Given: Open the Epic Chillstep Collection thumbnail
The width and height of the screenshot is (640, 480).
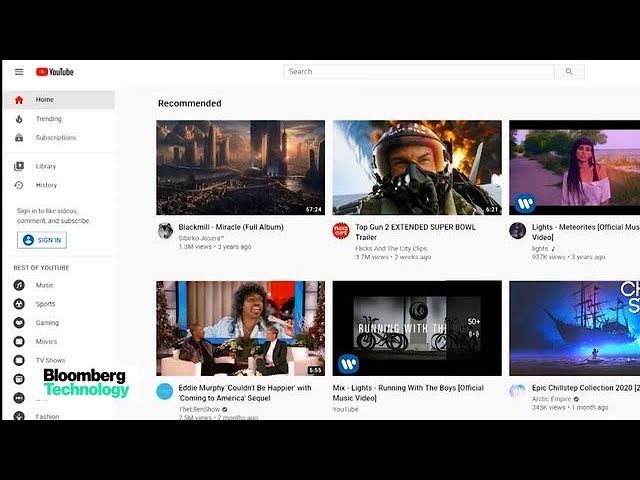Looking at the screenshot, I should click(574, 328).
